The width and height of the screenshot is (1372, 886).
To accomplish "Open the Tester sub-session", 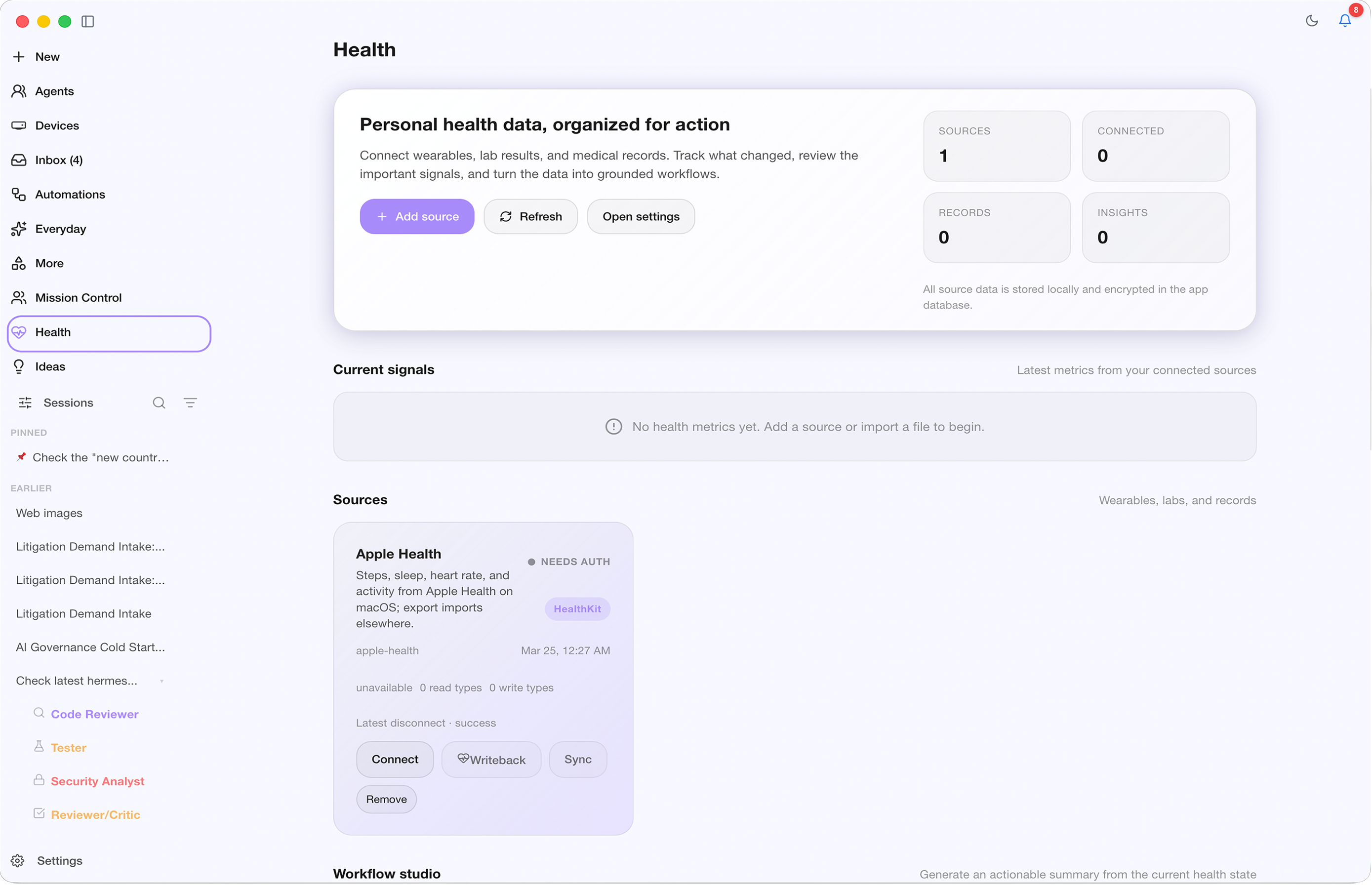I will tap(69, 748).
